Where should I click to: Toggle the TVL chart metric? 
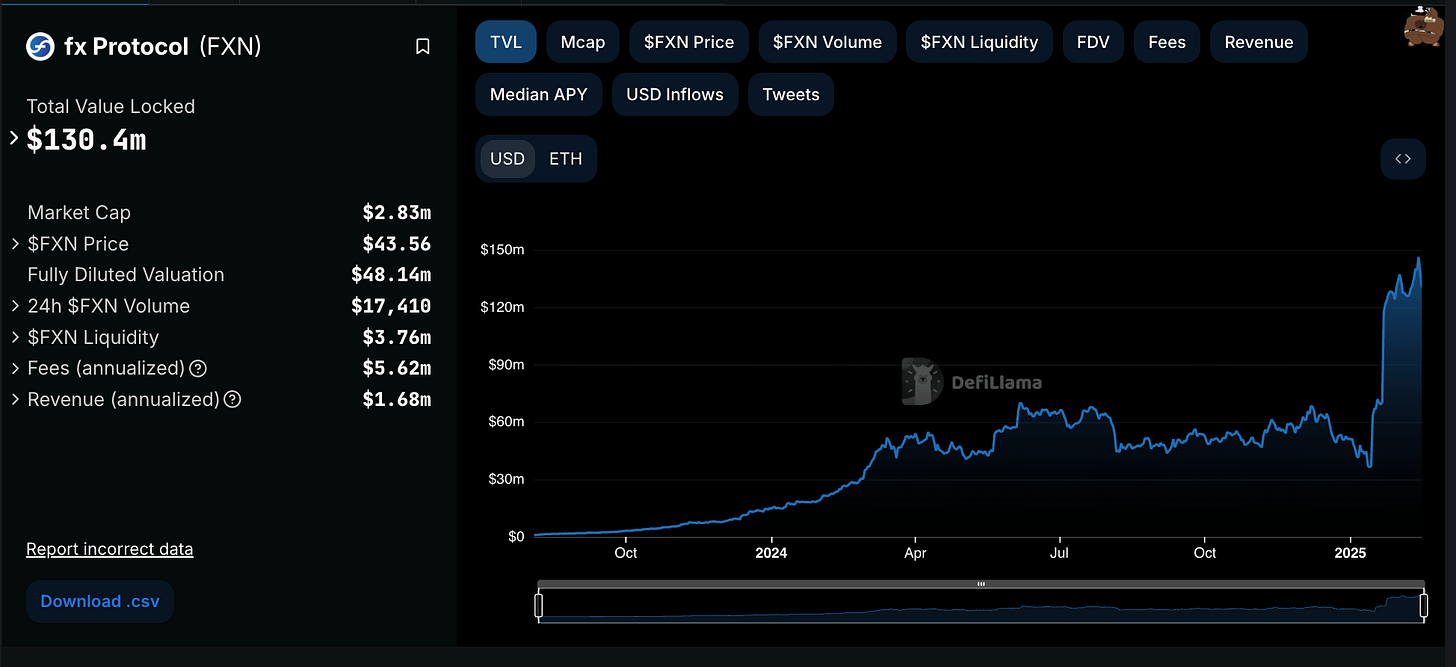point(506,42)
